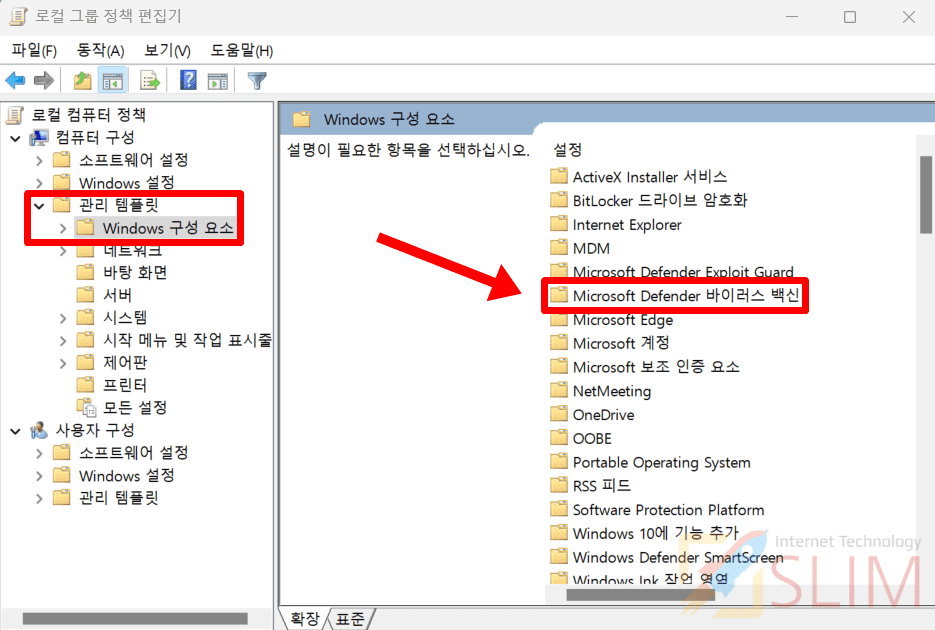This screenshot has width=935, height=630.
Task: Switch to the 확장 tab
Action: [x=305, y=619]
